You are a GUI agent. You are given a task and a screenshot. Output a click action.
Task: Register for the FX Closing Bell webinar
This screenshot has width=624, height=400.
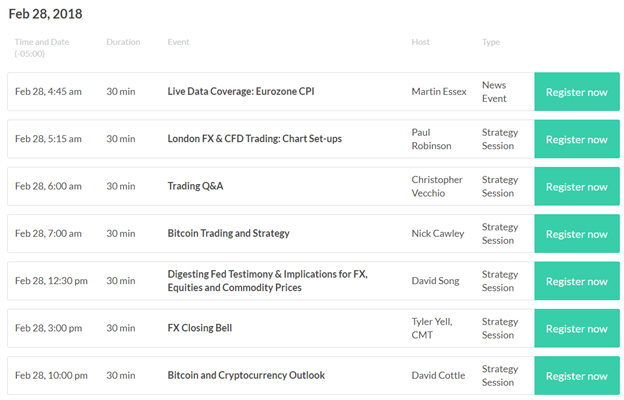click(x=577, y=328)
